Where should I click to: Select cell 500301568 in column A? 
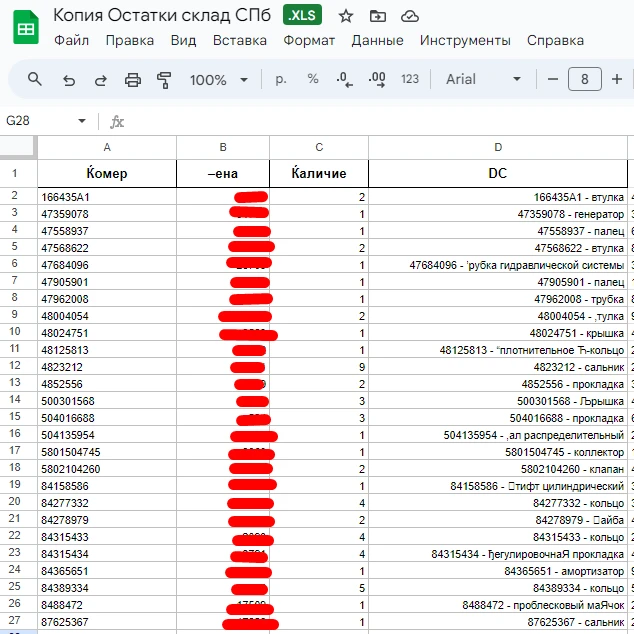(x=107, y=400)
